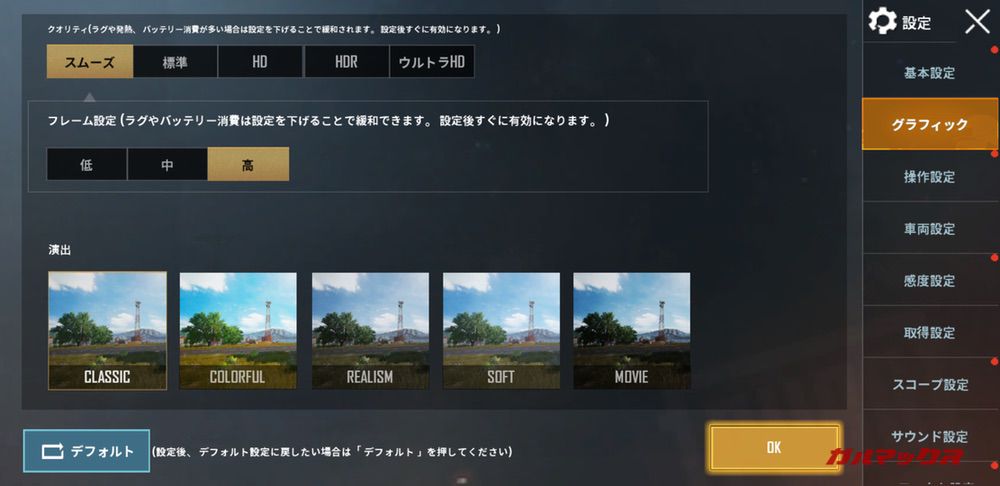Choose the MOVIE style thumbnail
The width and height of the screenshot is (1000, 486).
click(x=631, y=330)
